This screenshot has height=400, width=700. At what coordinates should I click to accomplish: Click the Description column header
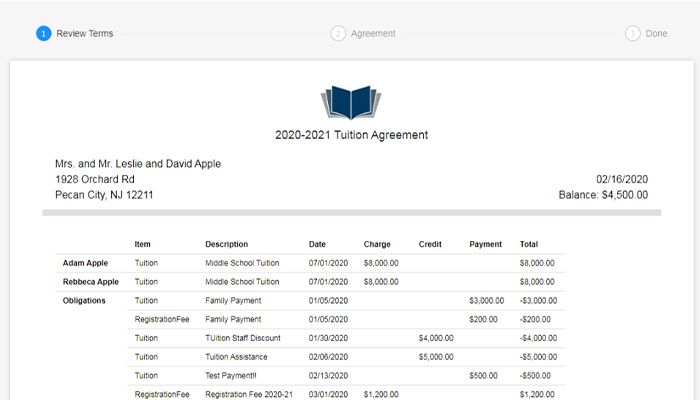(x=226, y=244)
